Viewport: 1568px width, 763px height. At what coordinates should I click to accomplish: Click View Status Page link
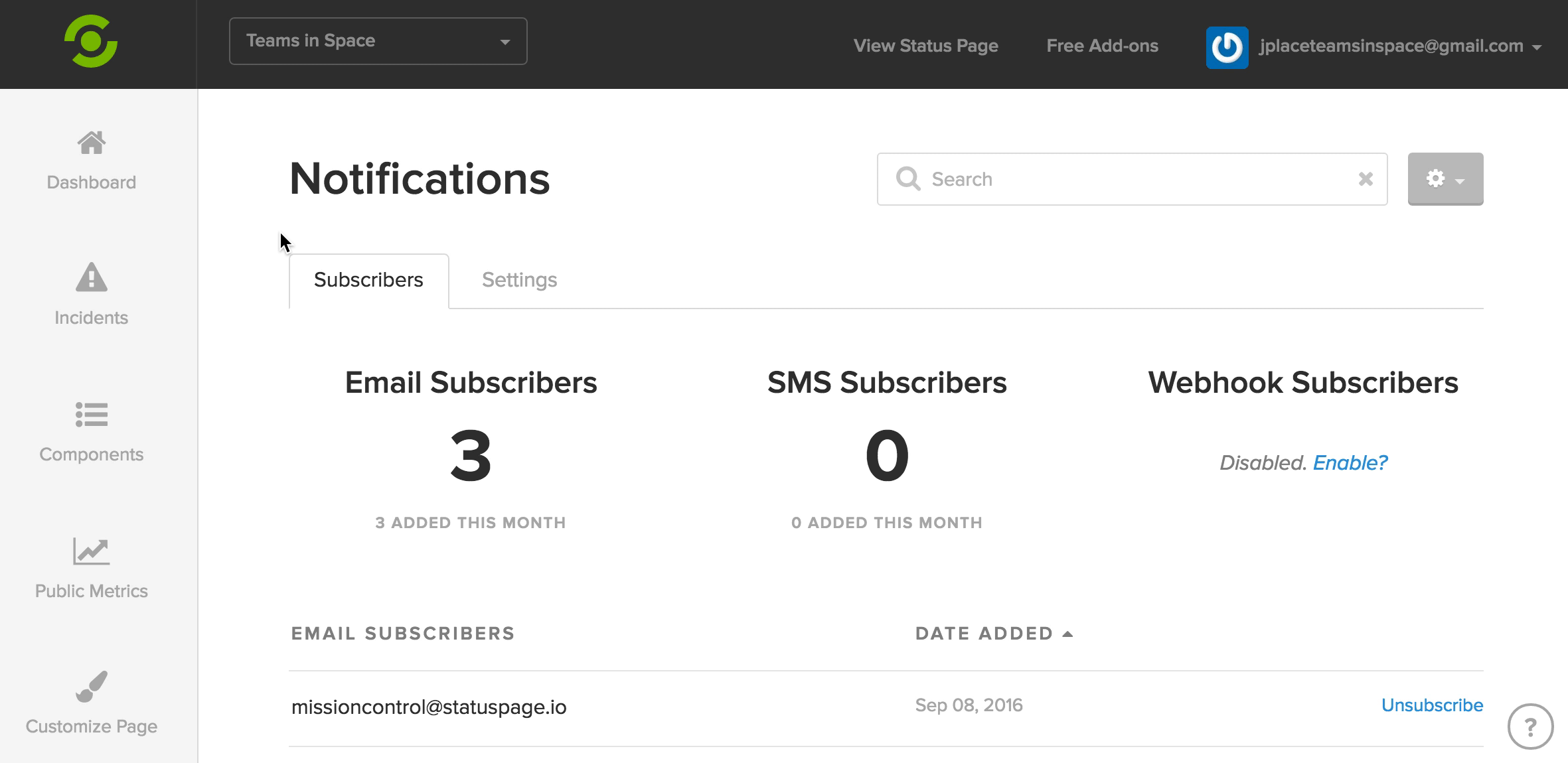pos(925,46)
